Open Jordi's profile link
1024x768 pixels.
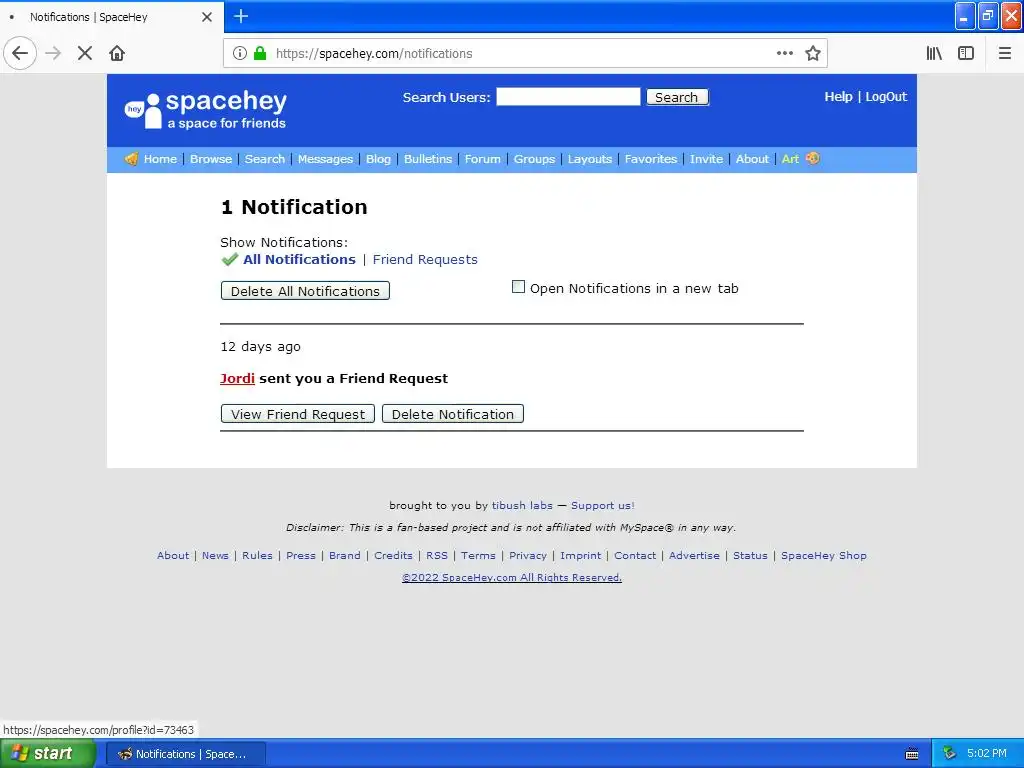coord(237,379)
